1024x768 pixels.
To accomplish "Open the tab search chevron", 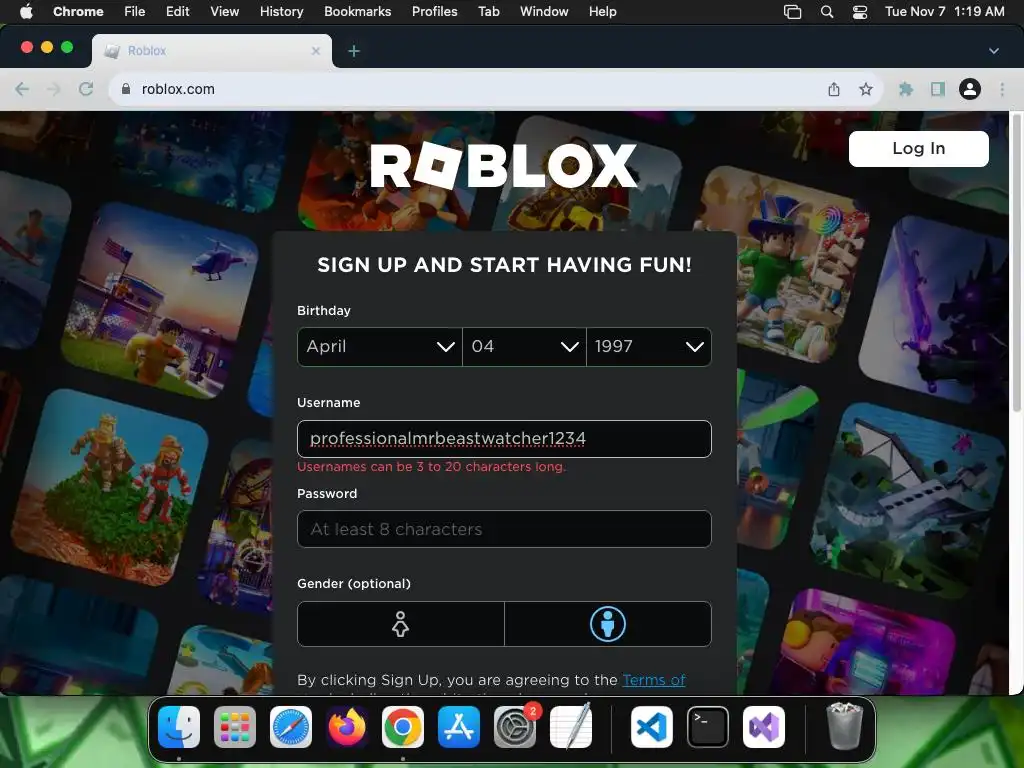I will [x=993, y=51].
